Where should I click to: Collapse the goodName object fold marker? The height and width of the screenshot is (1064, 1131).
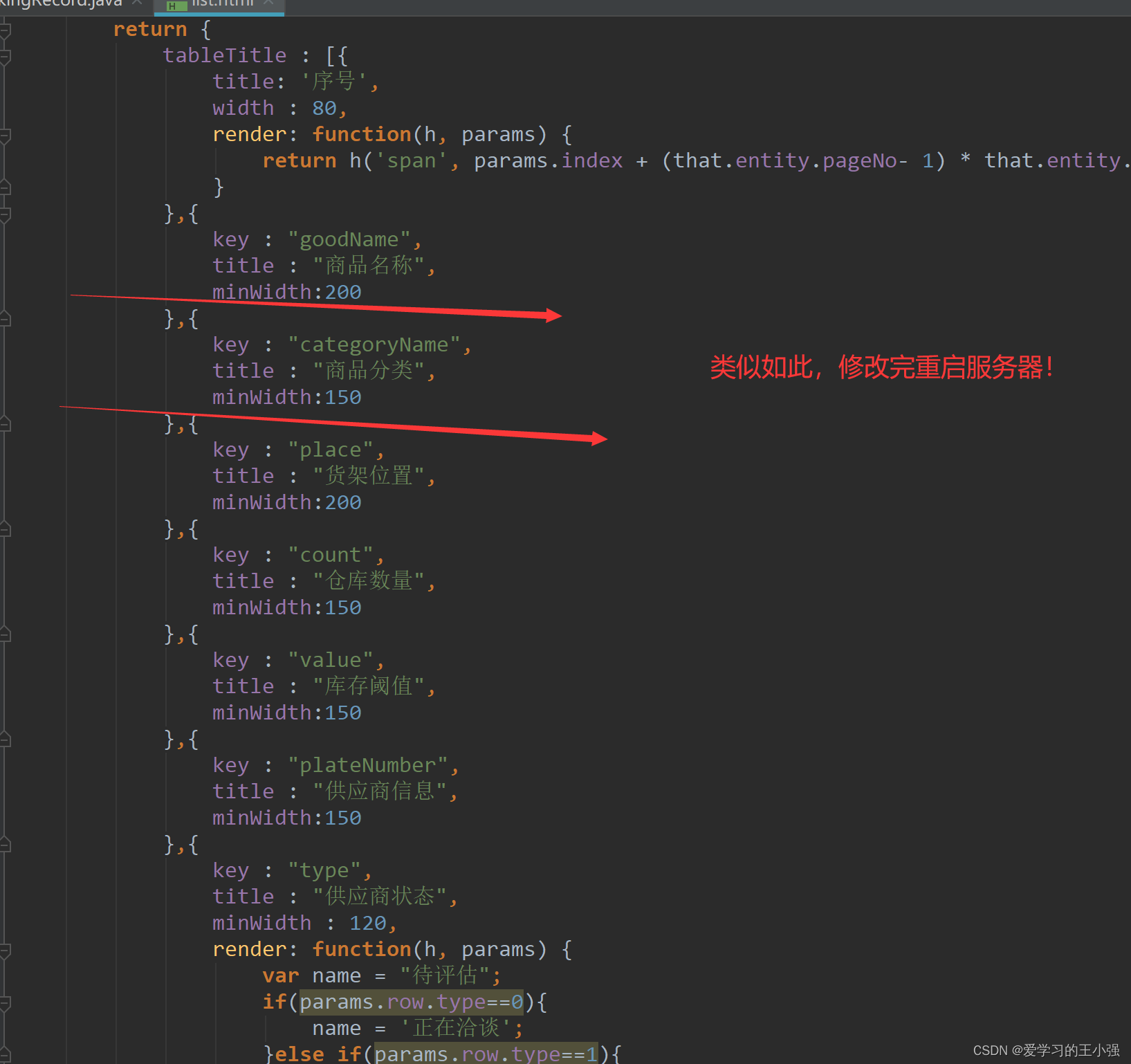[5, 214]
